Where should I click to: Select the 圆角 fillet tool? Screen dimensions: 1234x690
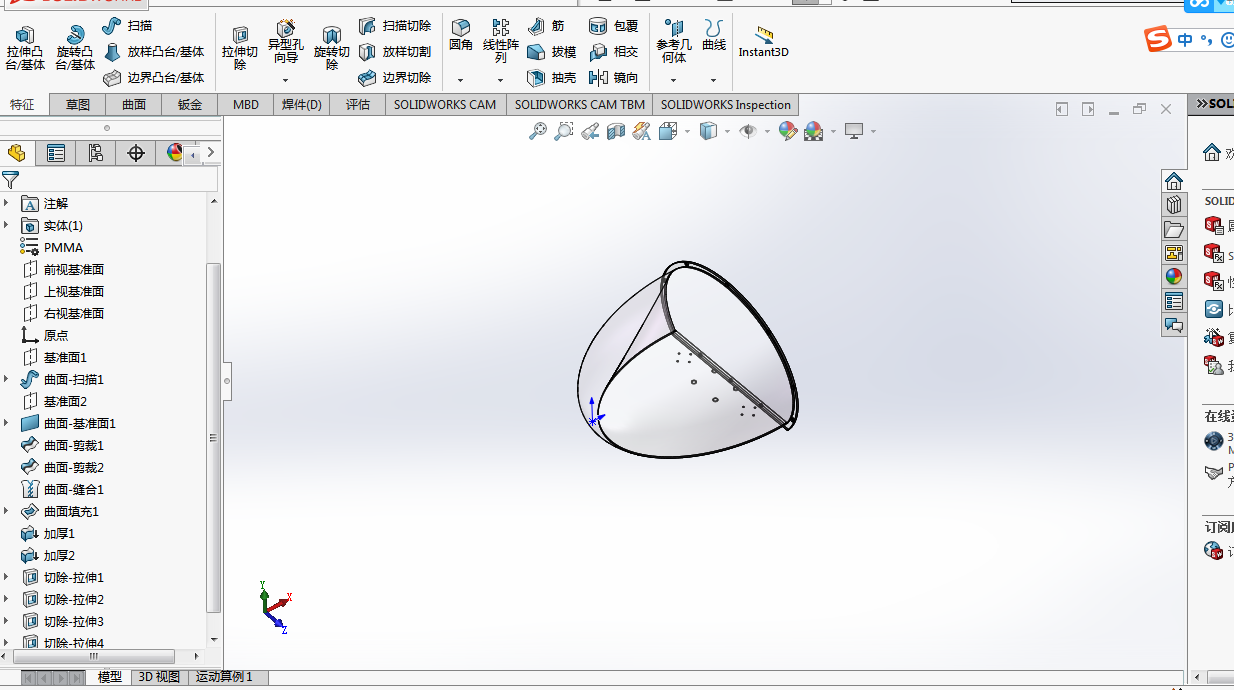(461, 35)
